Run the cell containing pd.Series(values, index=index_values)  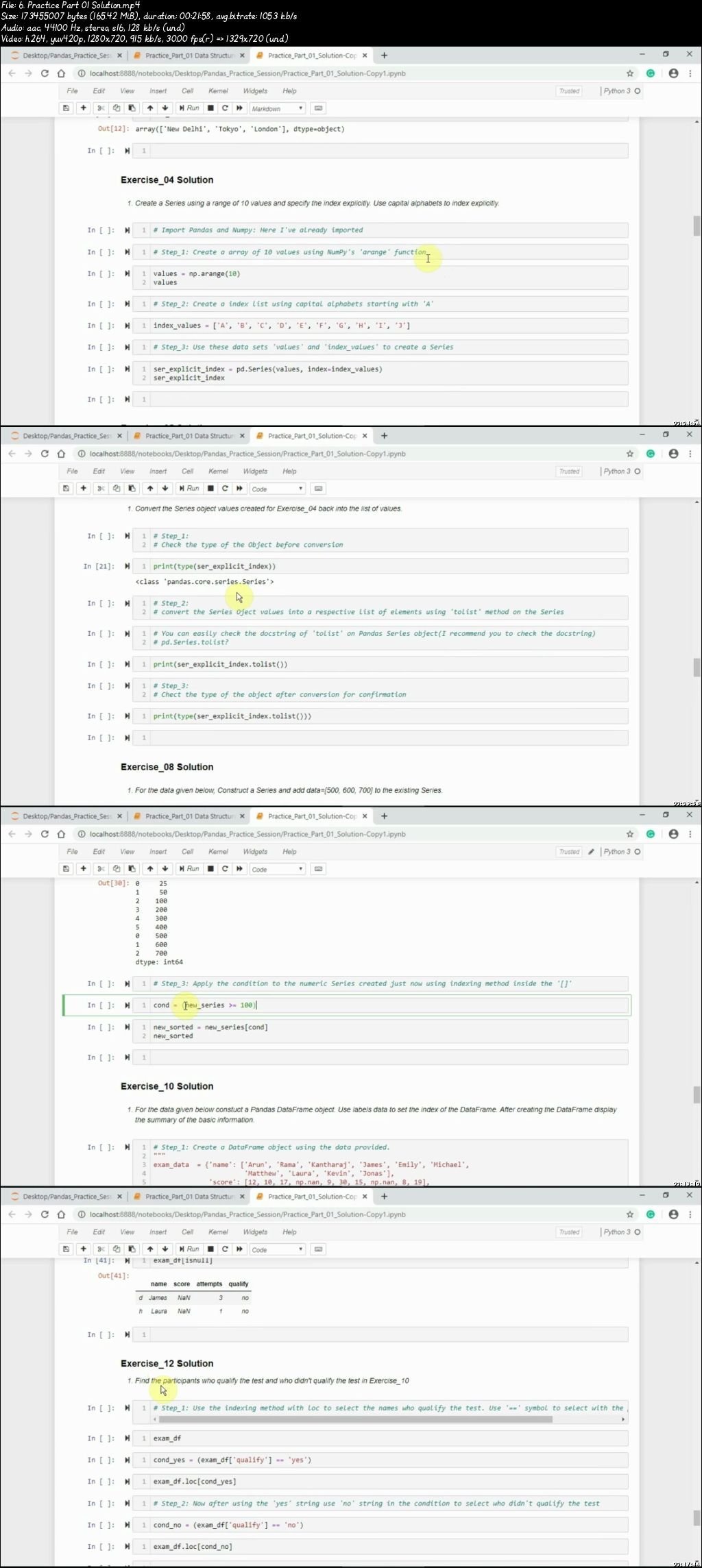click(x=128, y=369)
